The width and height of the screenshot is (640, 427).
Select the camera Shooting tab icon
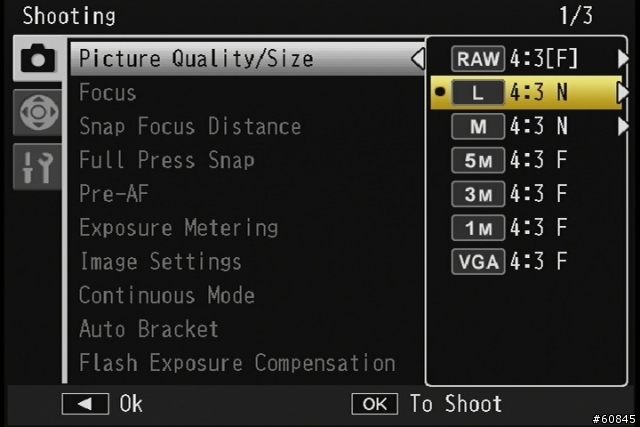pos(38,58)
